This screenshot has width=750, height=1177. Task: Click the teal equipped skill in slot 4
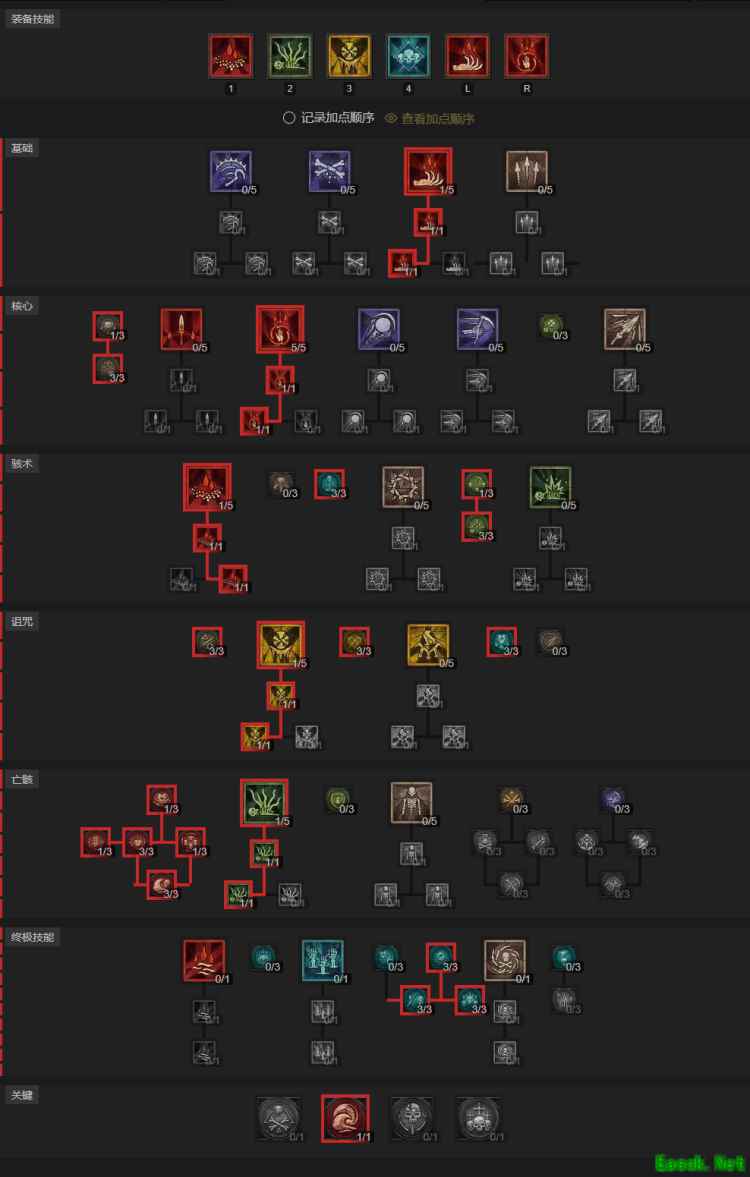pos(408,56)
